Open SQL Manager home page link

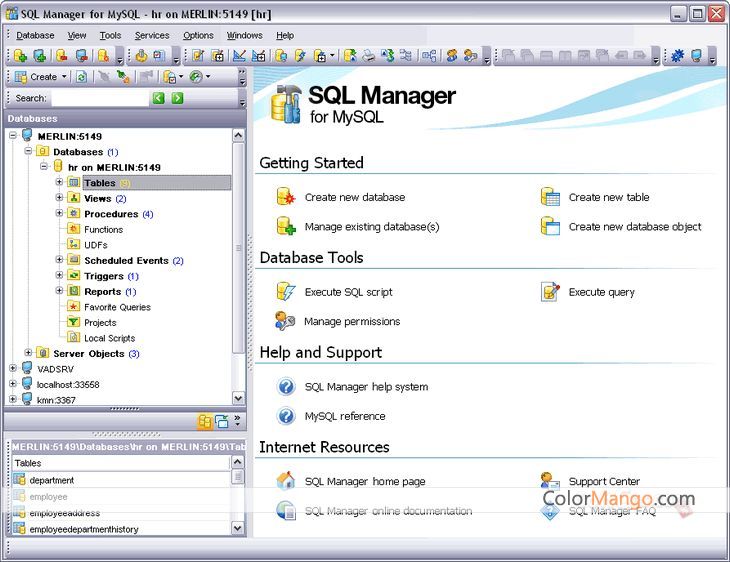coord(365,481)
